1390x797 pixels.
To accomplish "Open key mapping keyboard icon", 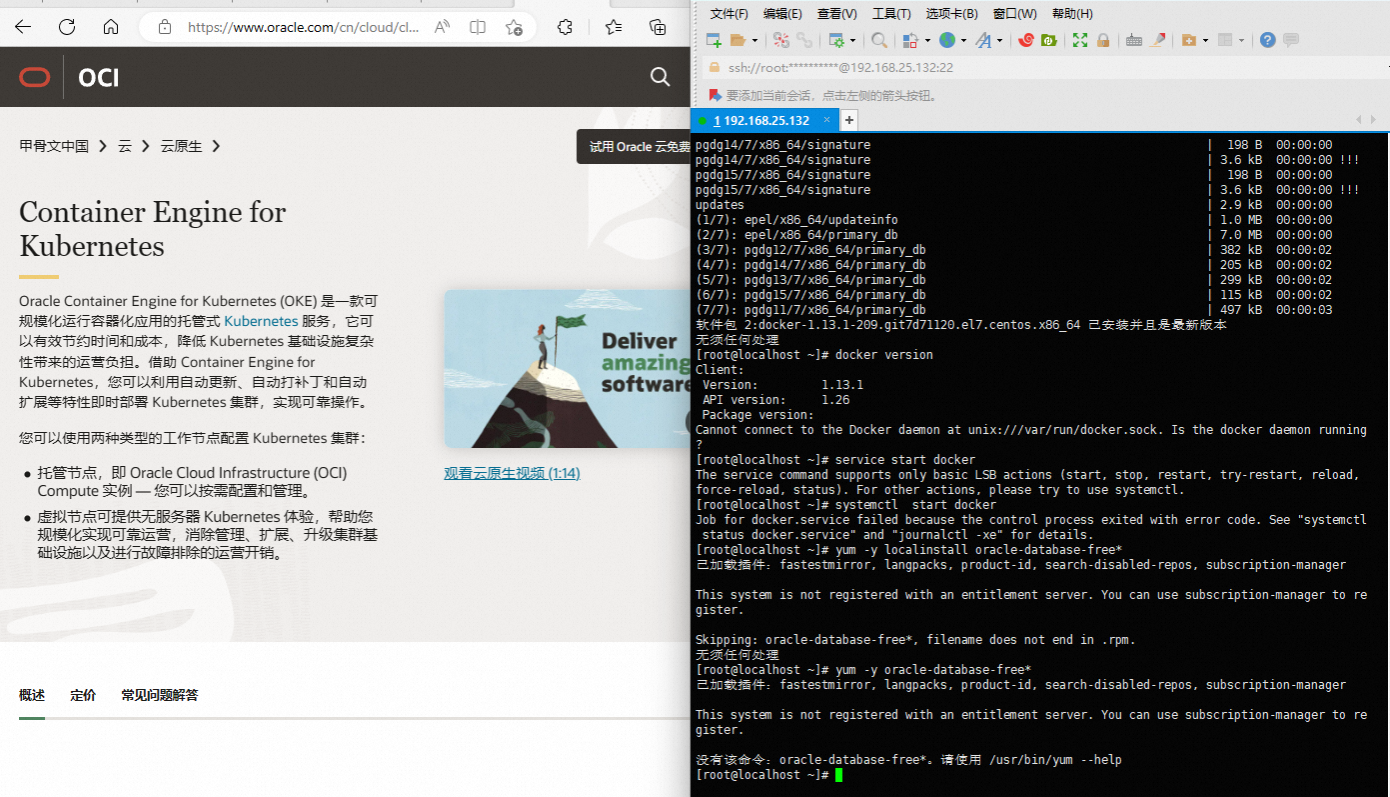I will pyautogui.click(x=1134, y=40).
